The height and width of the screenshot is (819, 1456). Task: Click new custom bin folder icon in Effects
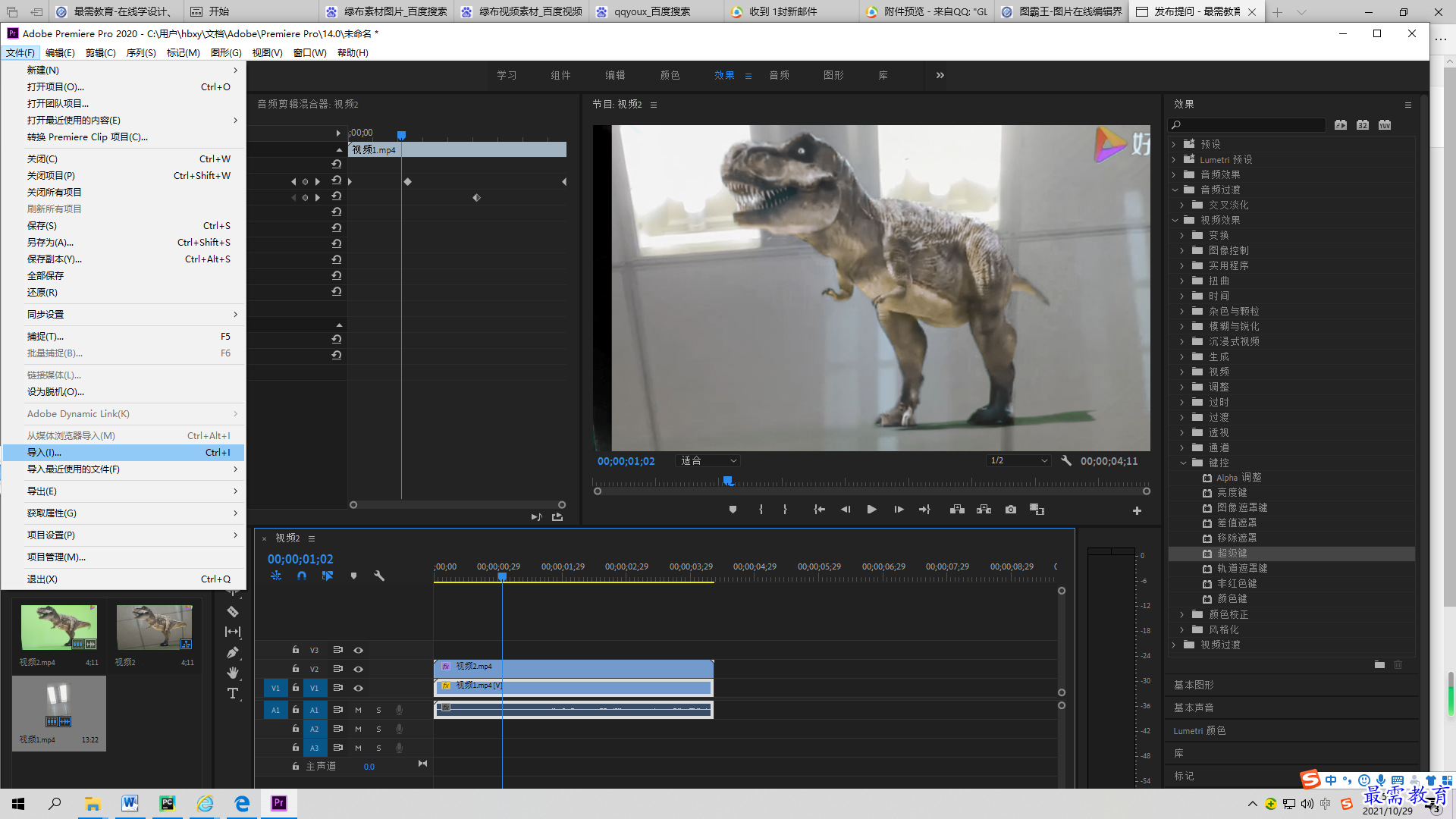[x=1379, y=664]
